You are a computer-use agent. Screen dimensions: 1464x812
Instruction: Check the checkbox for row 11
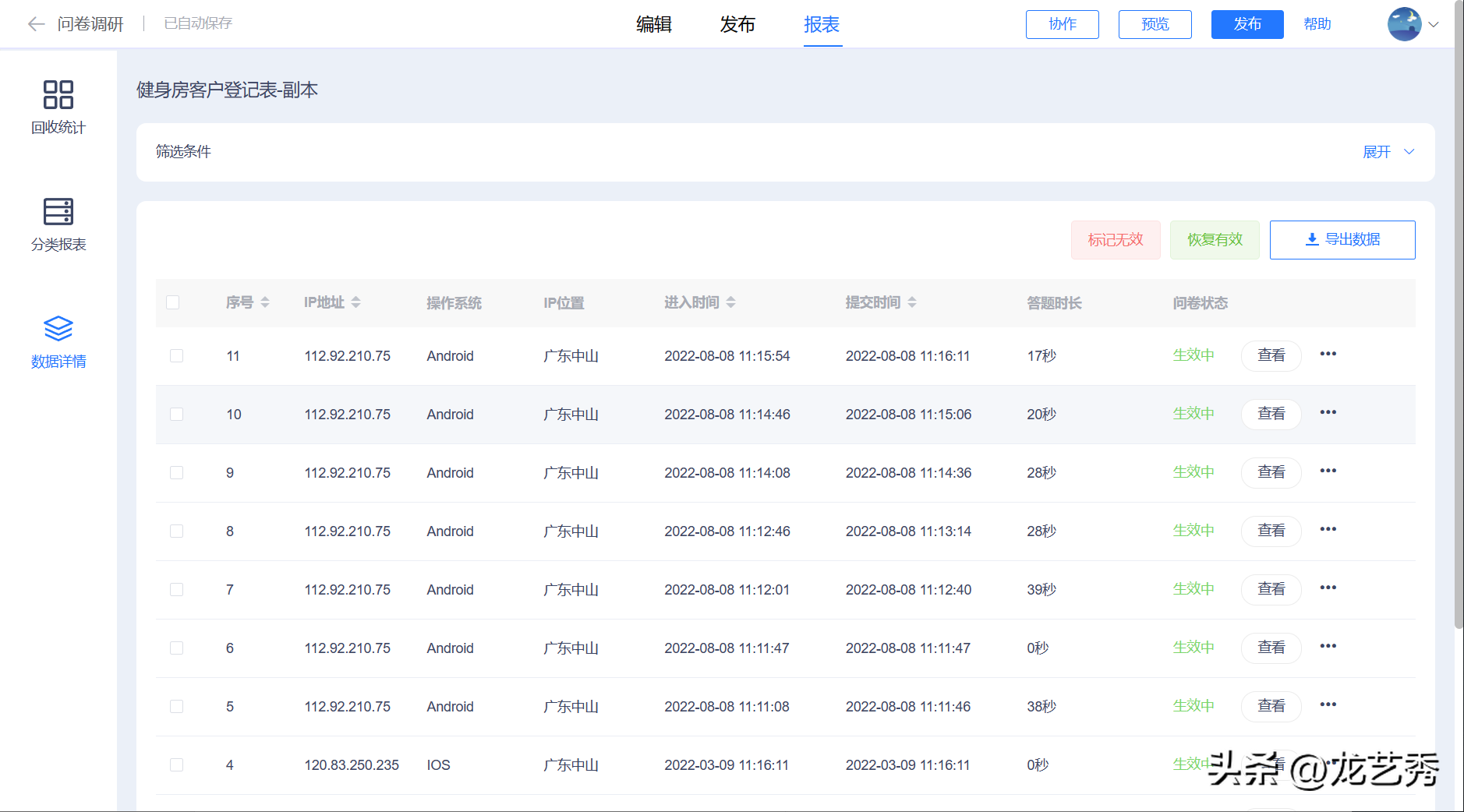point(177,356)
